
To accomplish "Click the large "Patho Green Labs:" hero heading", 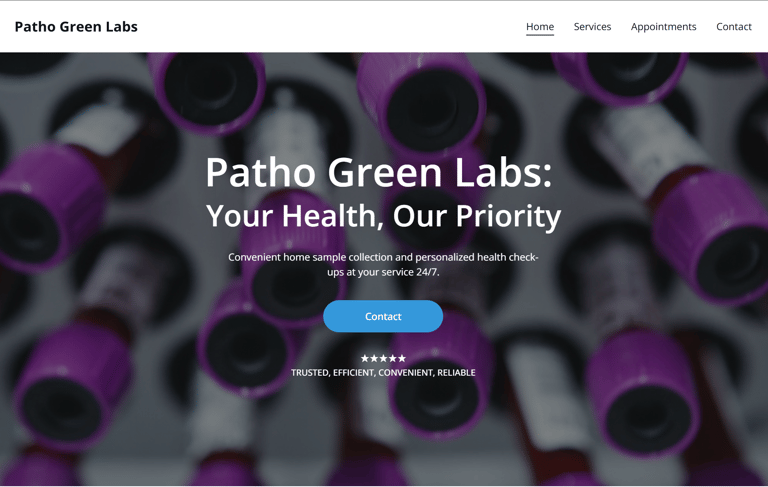I will click(379, 172).
